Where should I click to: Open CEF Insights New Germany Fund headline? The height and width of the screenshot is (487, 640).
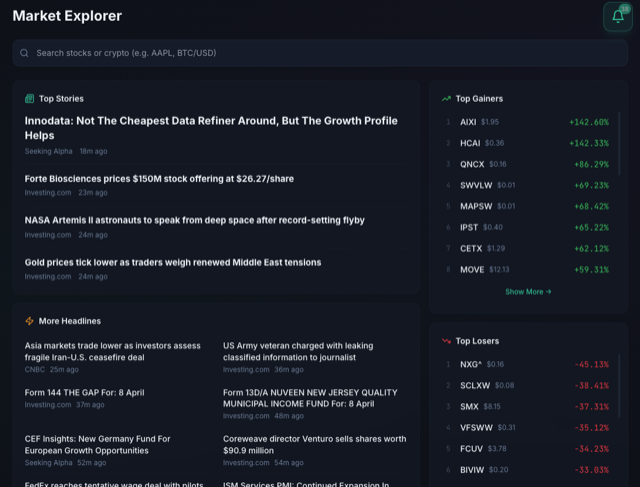(98, 445)
